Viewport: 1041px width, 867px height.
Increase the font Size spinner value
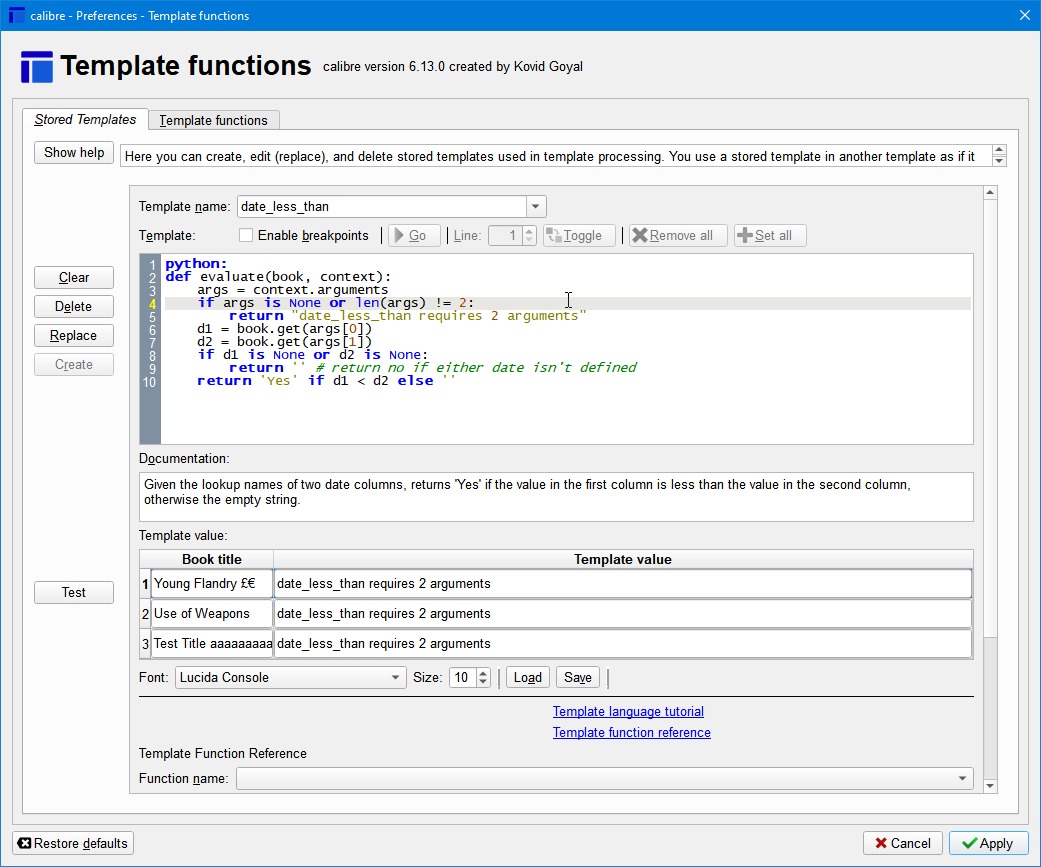pos(484,673)
